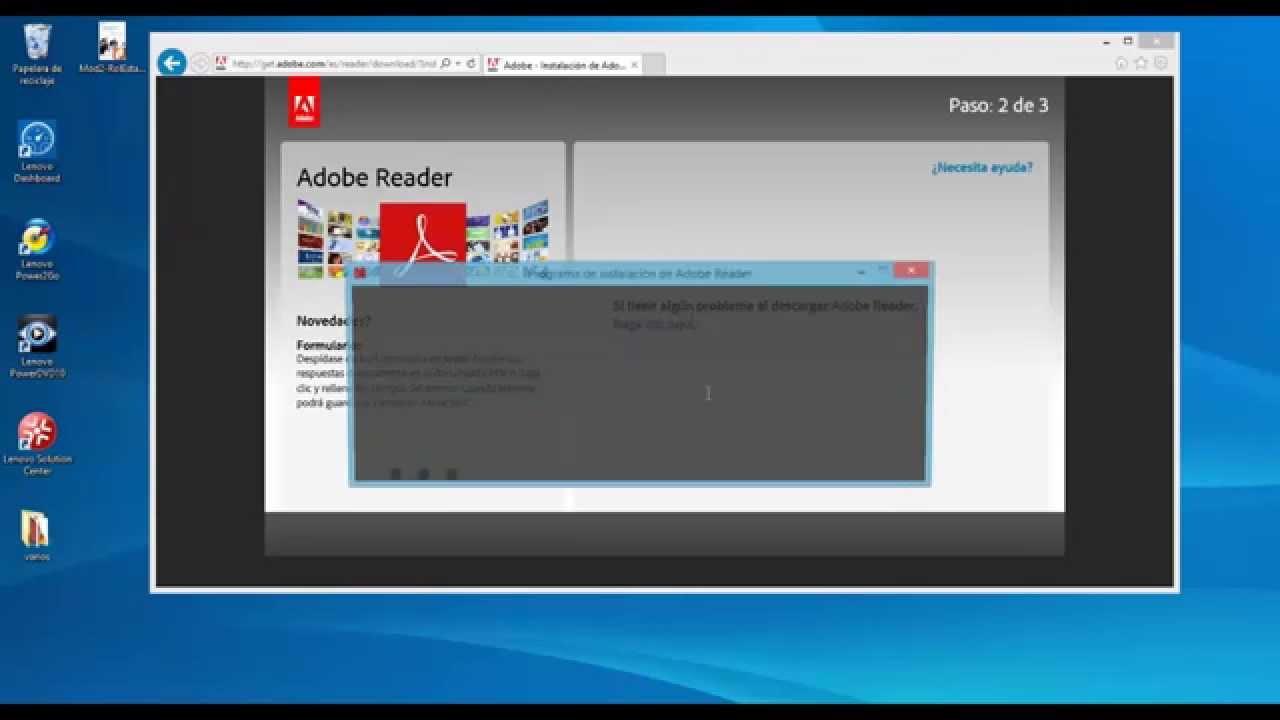Open the Lenovo Solution Center desktop shortcut

tap(37, 445)
